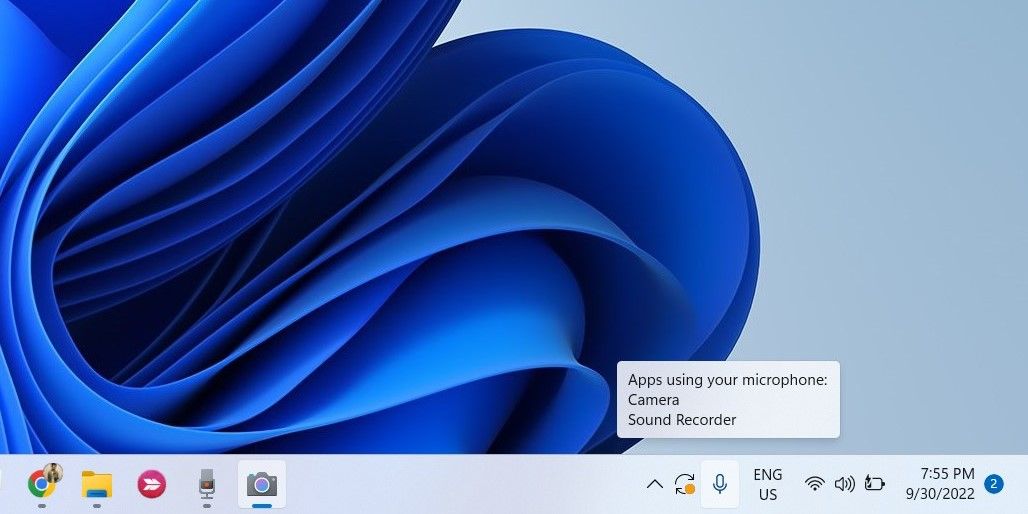Open the 7:55 PM clock and calendar

[x=947, y=473]
